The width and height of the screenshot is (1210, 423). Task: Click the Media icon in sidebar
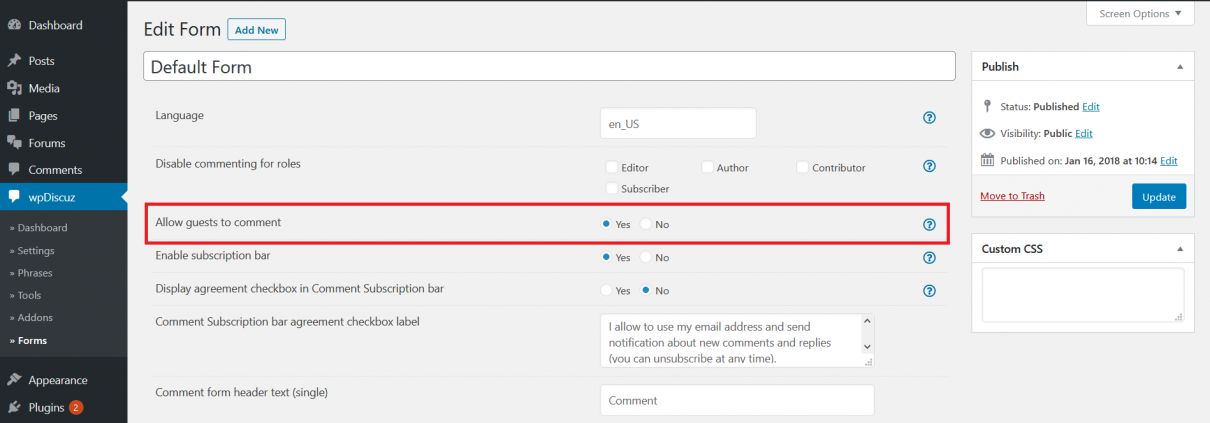coord(14,88)
